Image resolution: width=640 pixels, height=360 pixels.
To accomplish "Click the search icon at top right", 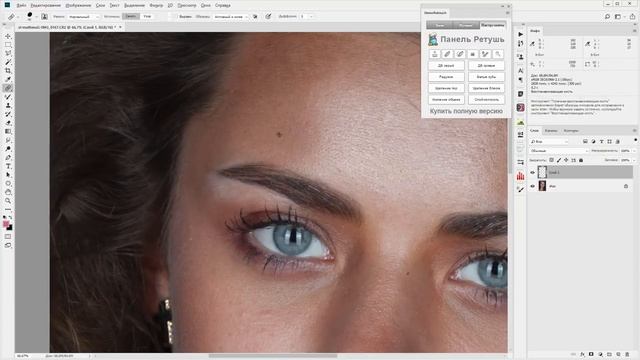I will [607, 16].
